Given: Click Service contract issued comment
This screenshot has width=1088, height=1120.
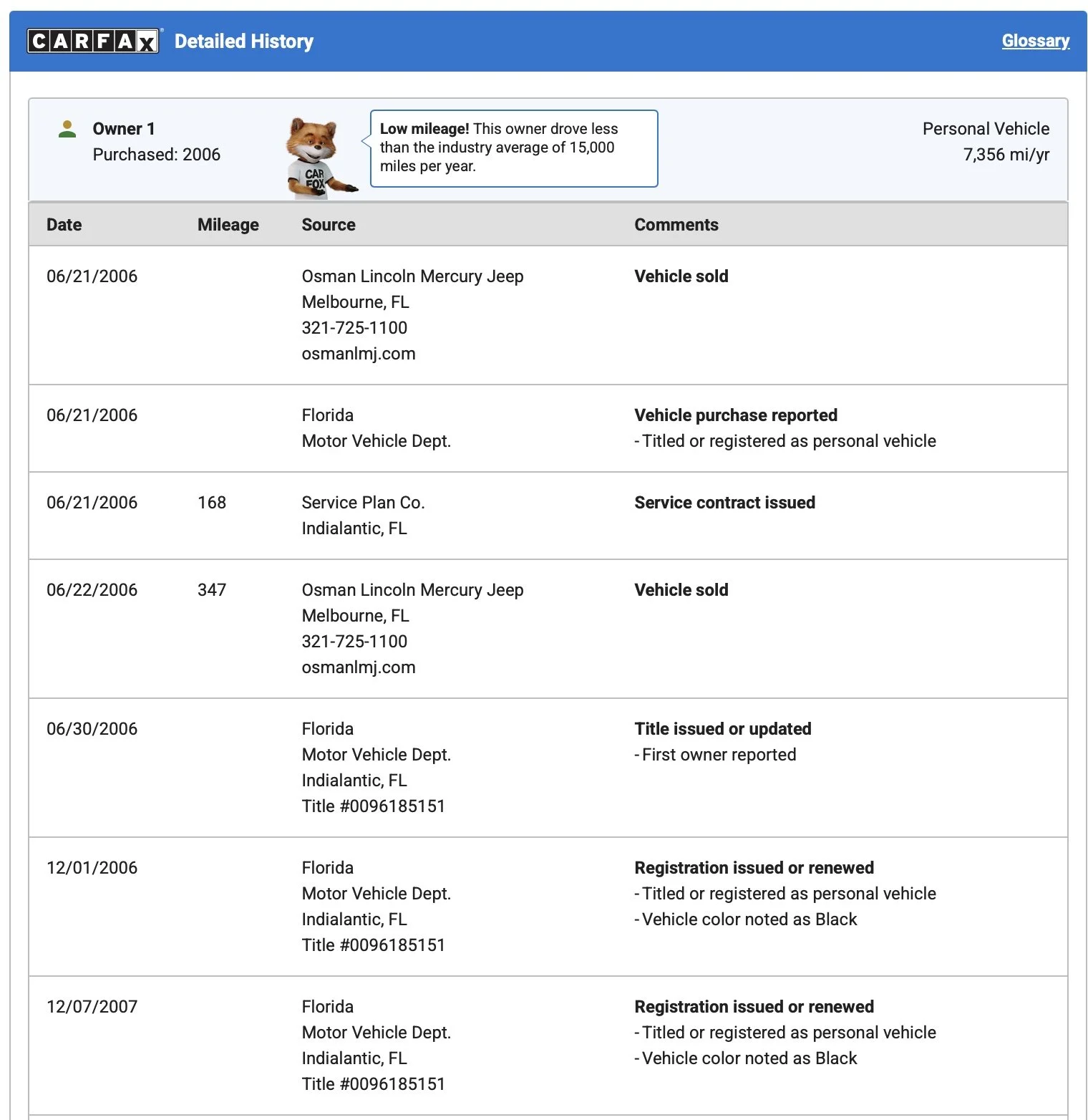Looking at the screenshot, I should coord(724,503).
